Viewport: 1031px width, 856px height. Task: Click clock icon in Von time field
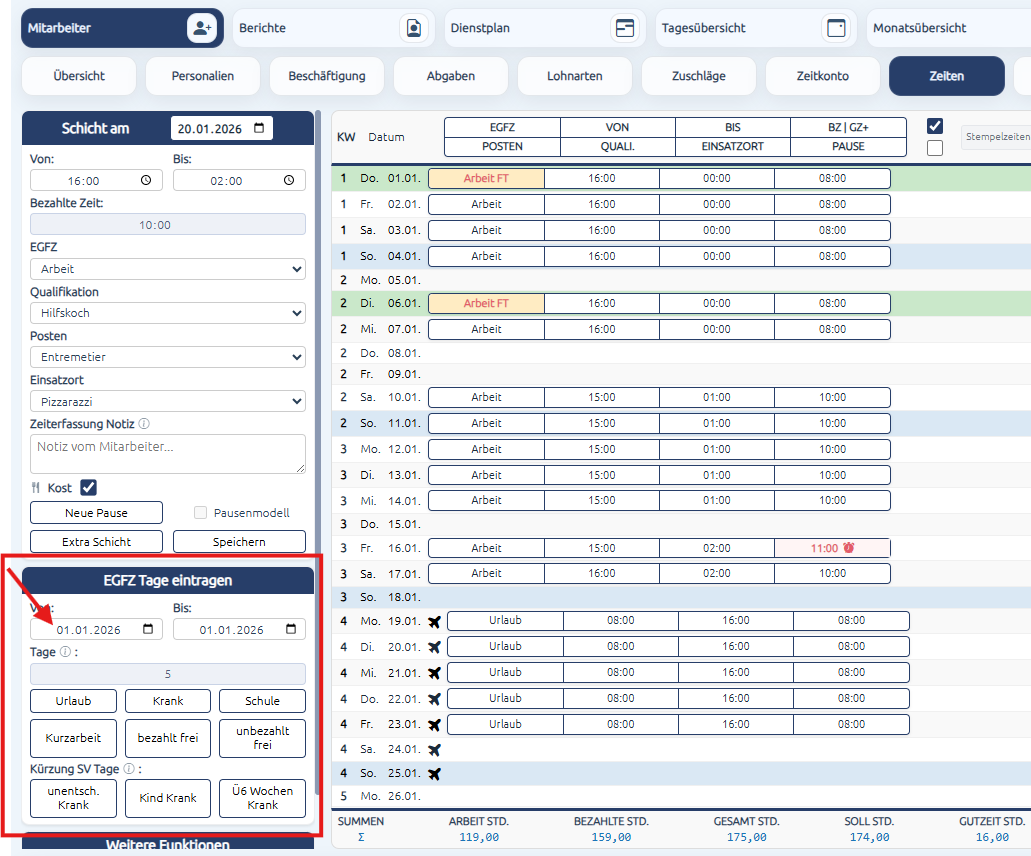click(x=146, y=180)
